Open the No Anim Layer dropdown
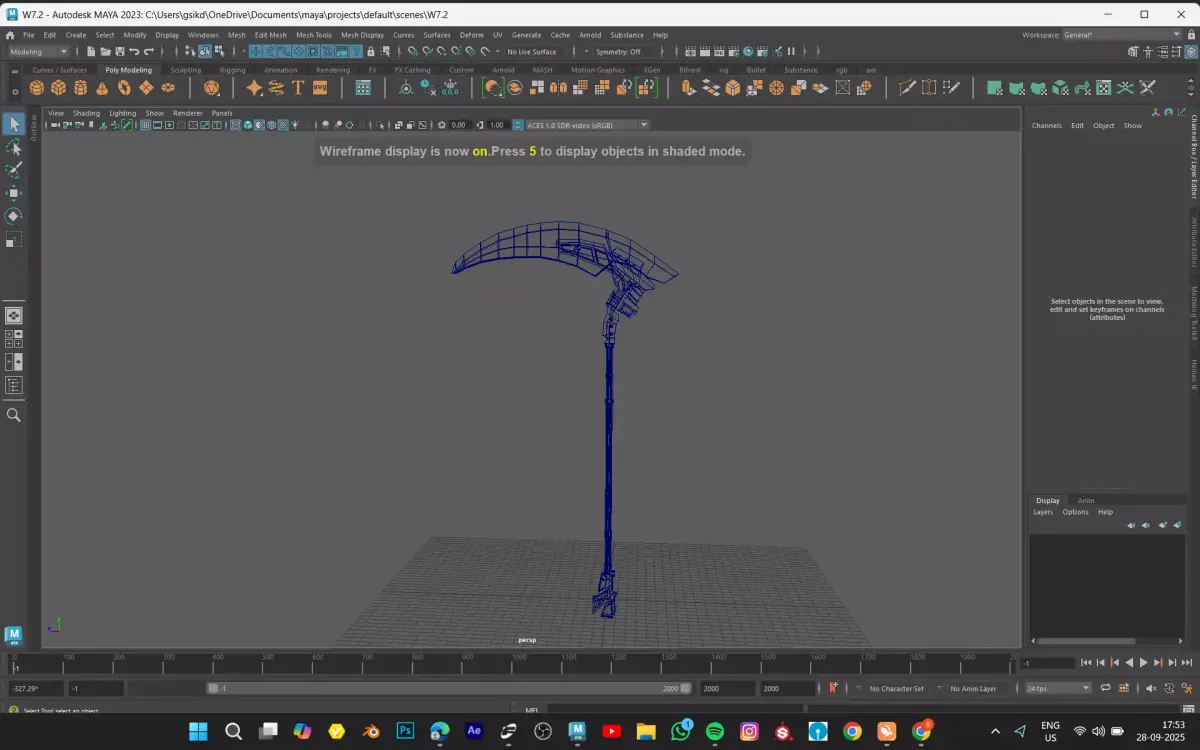The height and width of the screenshot is (750, 1200). click(971, 688)
